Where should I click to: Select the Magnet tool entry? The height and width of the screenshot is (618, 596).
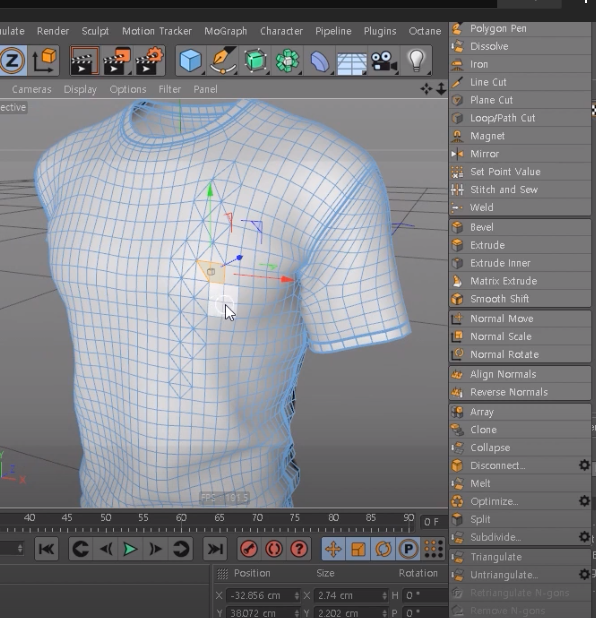[x=520, y=136]
